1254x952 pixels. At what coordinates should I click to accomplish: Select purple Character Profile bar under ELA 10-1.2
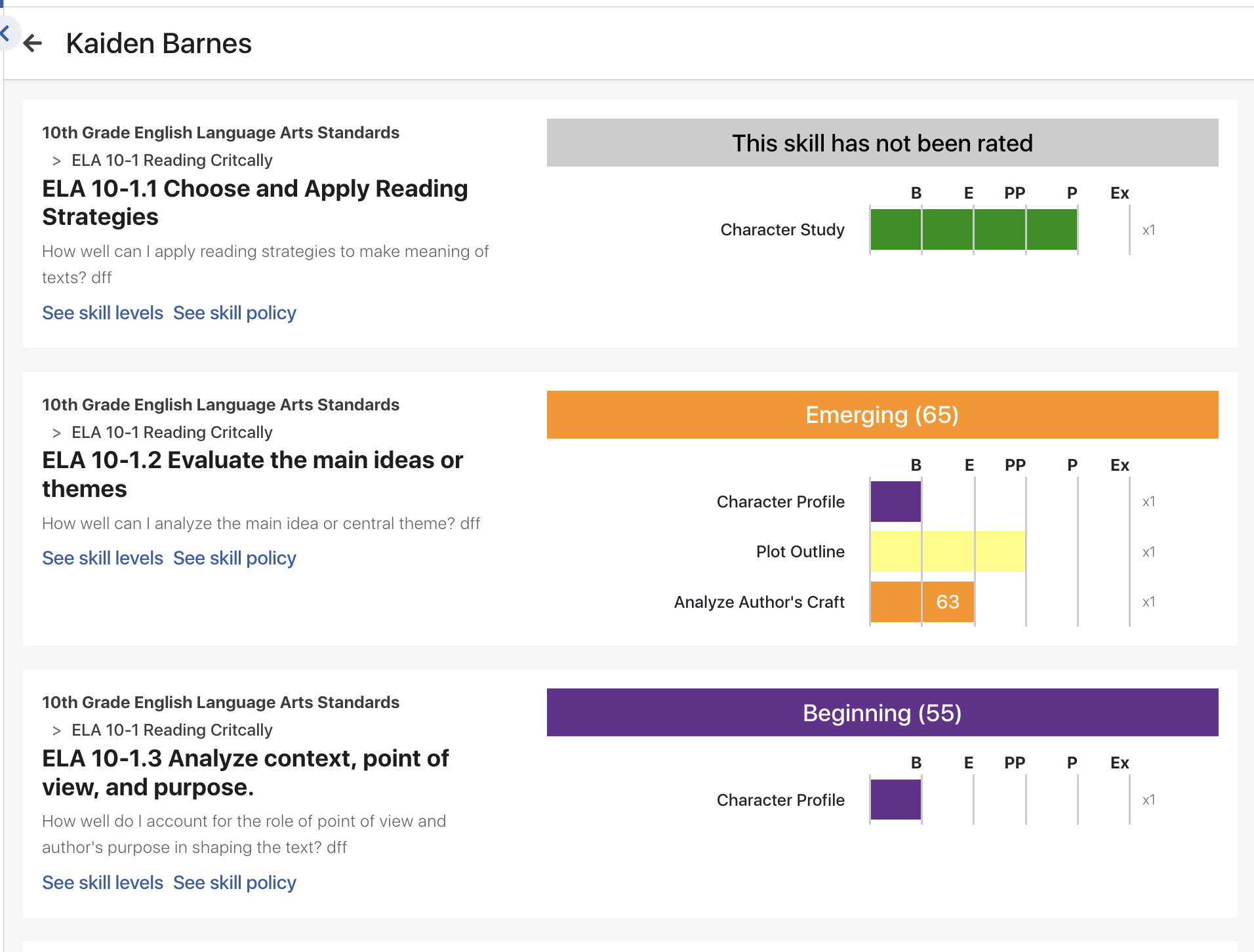point(895,502)
